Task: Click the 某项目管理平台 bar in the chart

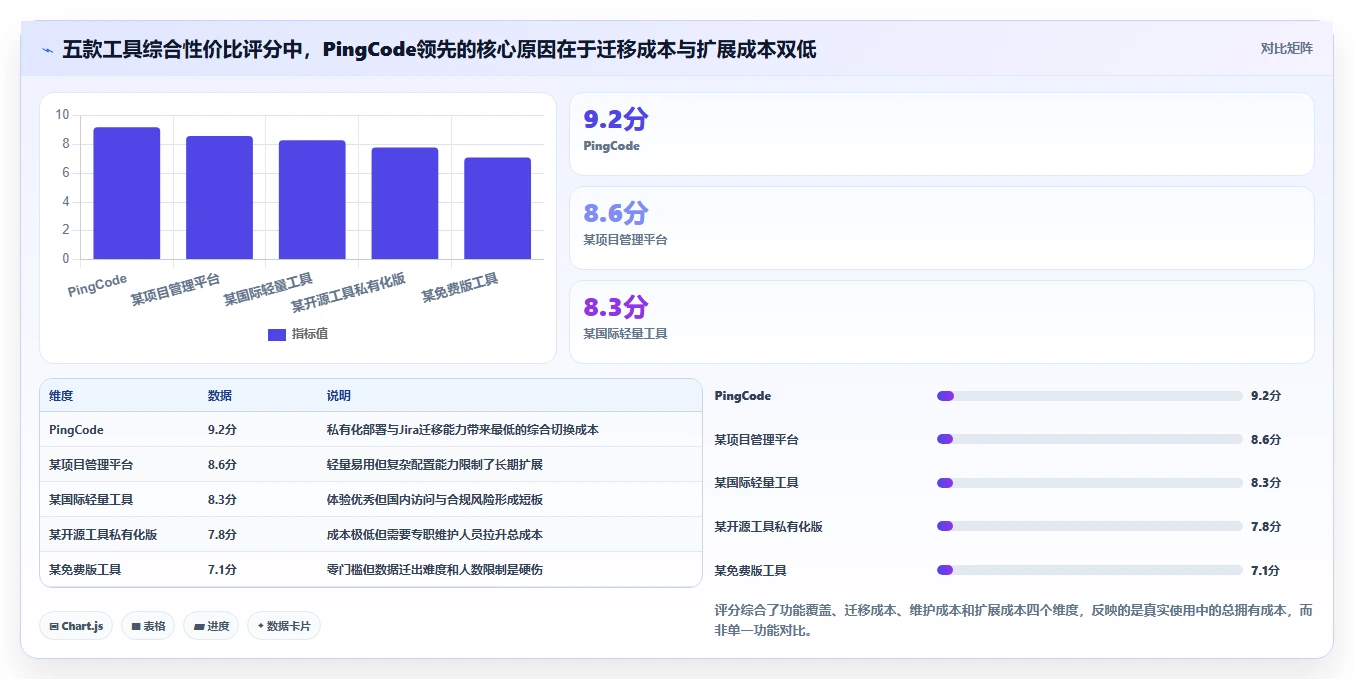Action: tap(219, 197)
